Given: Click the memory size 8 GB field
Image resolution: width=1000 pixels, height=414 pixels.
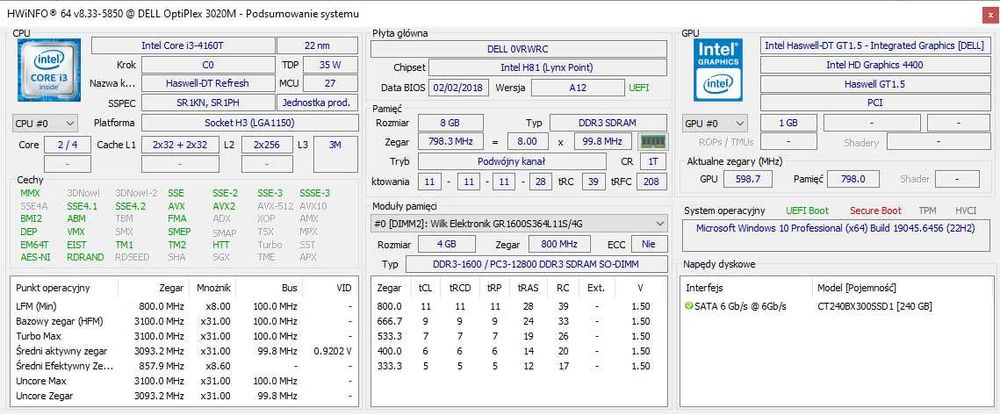Looking at the screenshot, I should coord(450,122).
